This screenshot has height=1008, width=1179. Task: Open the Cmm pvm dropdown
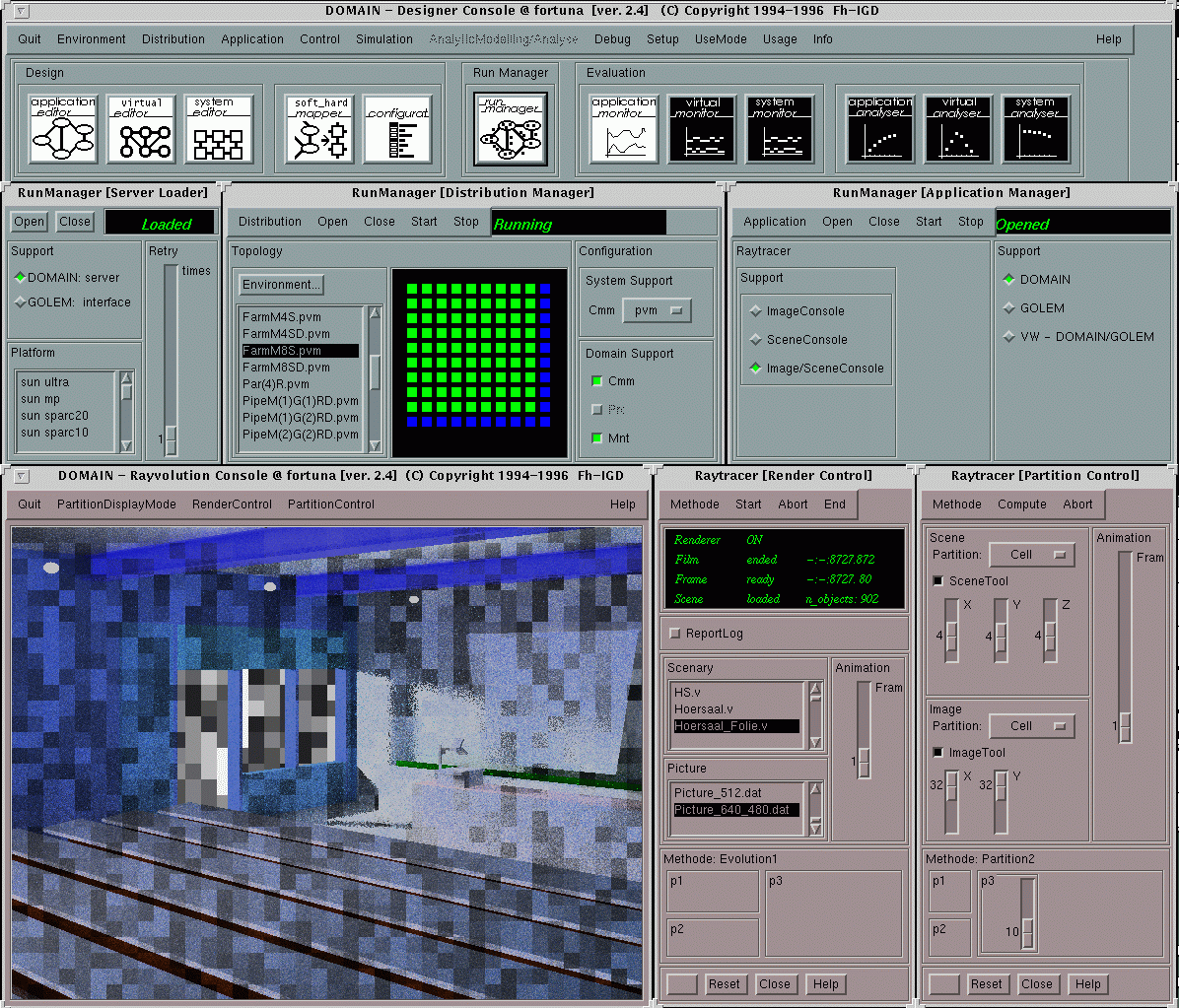click(657, 310)
